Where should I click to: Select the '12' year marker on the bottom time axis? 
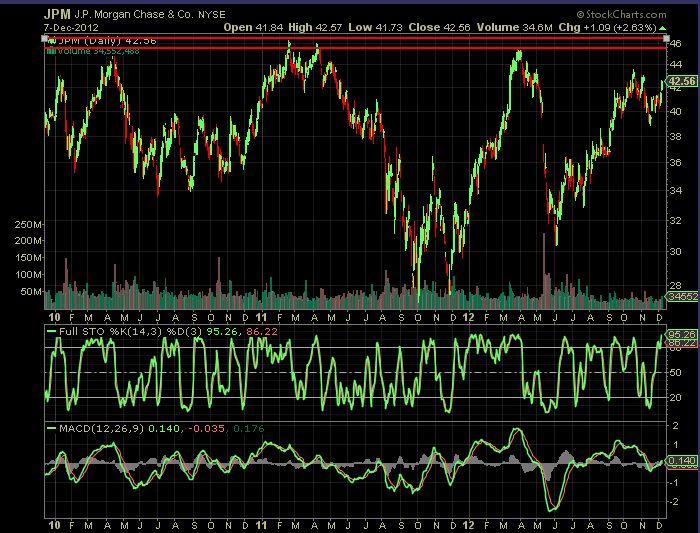[468, 524]
